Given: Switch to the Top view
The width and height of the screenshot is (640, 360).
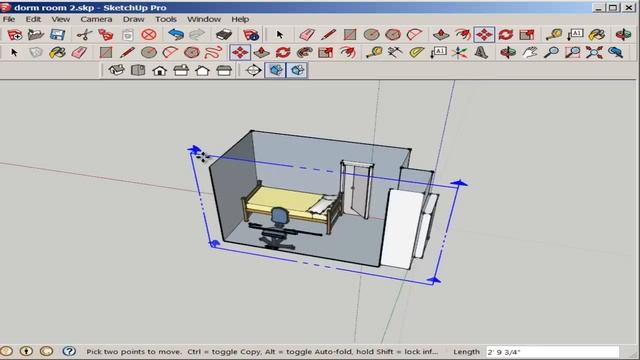Looking at the screenshot, I should pos(138,70).
